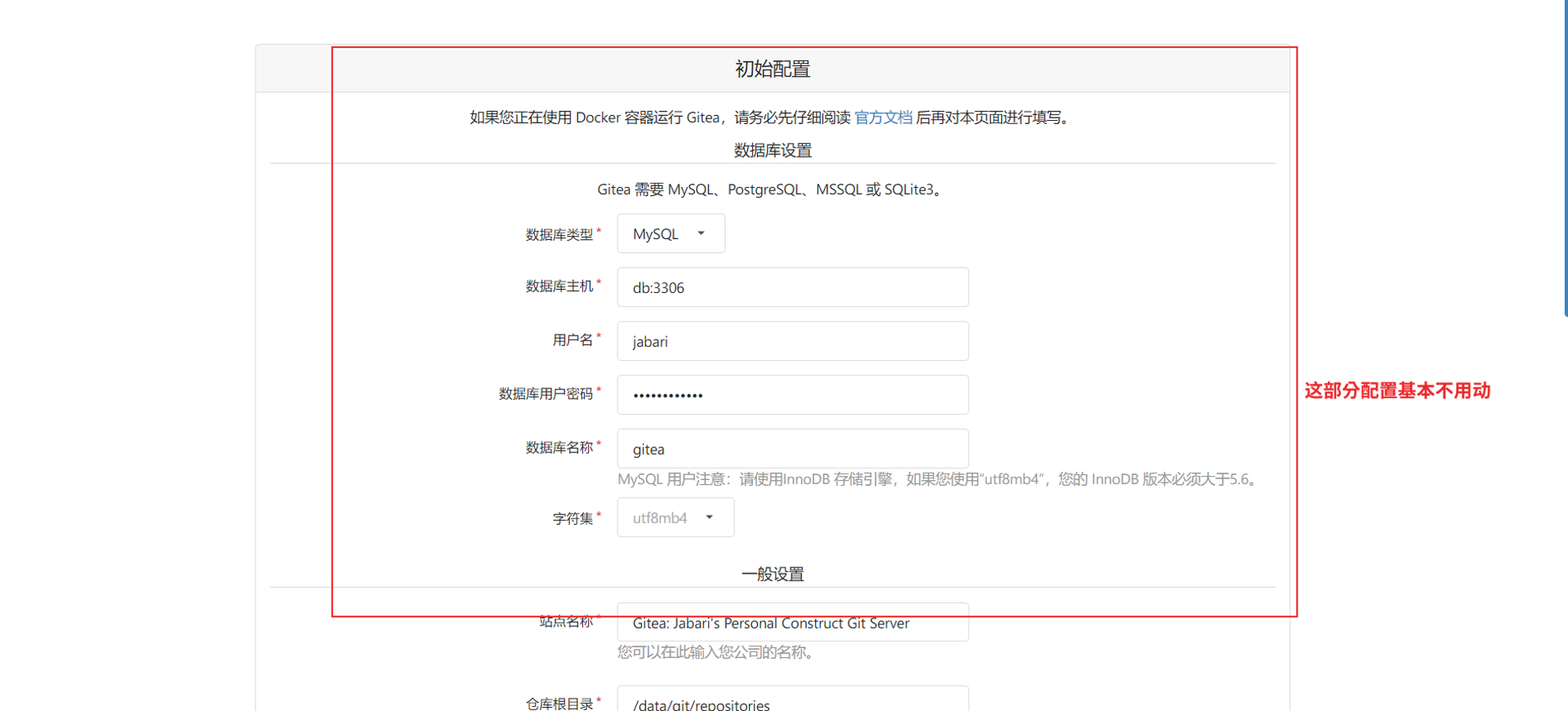Click the 数据库主机 field containing db:3306
Image resolution: width=1568 pixels, height=711 pixels.
click(x=792, y=287)
